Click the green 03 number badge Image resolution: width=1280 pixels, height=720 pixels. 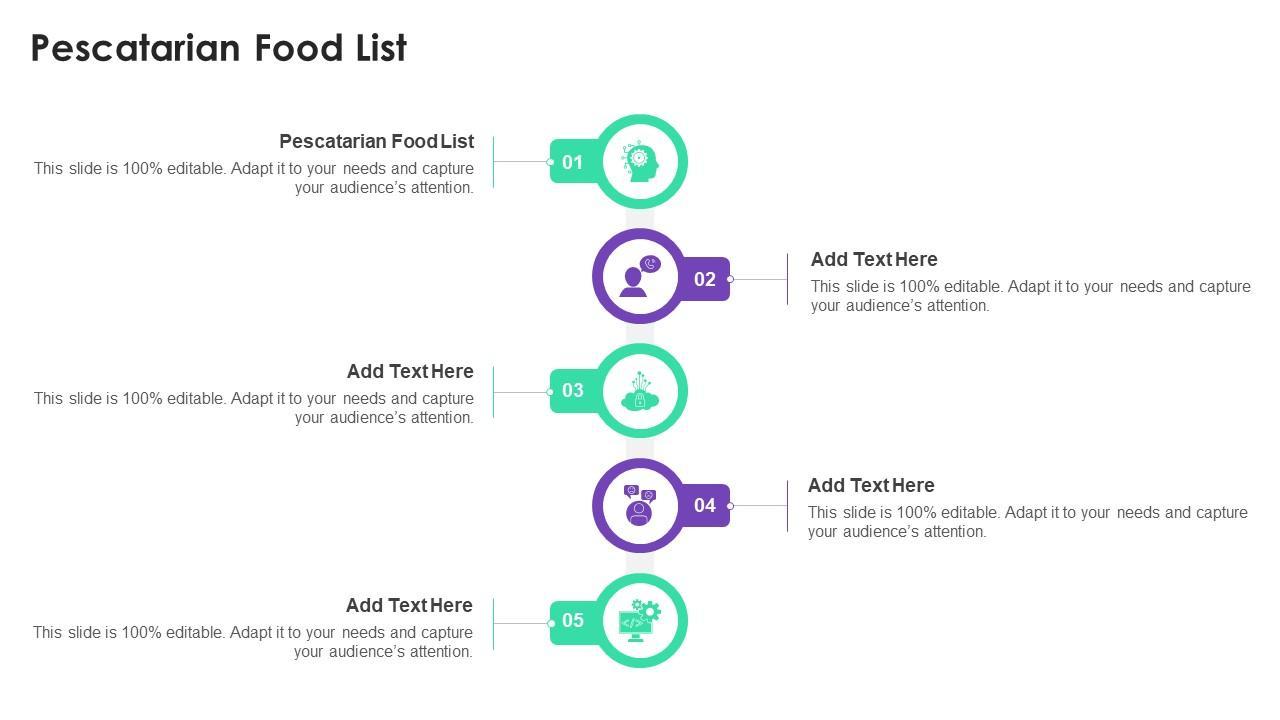[572, 390]
